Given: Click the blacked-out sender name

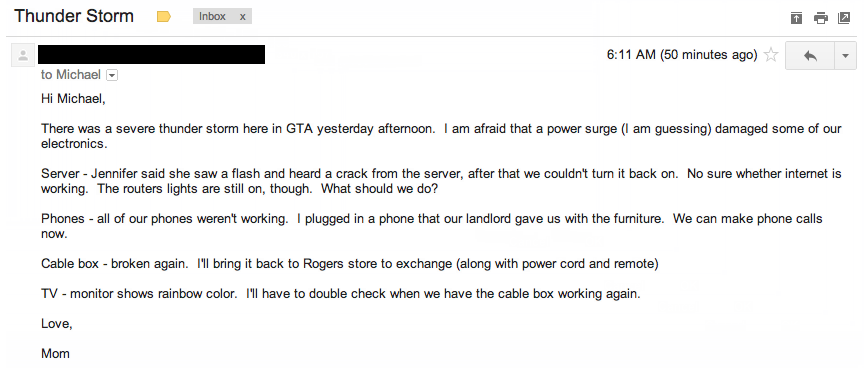Looking at the screenshot, I should tap(152, 55).
